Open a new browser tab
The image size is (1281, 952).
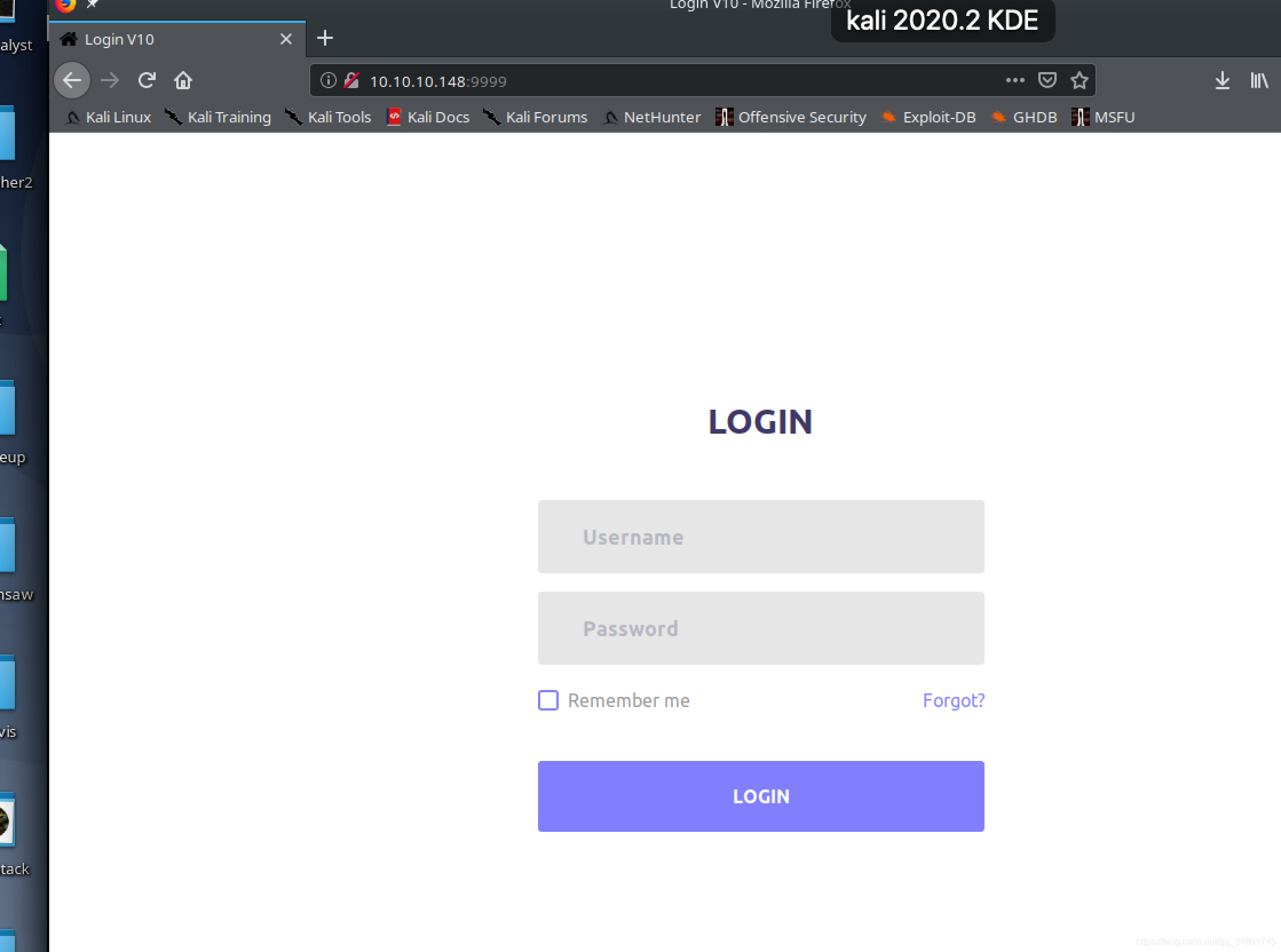pyautogui.click(x=325, y=38)
